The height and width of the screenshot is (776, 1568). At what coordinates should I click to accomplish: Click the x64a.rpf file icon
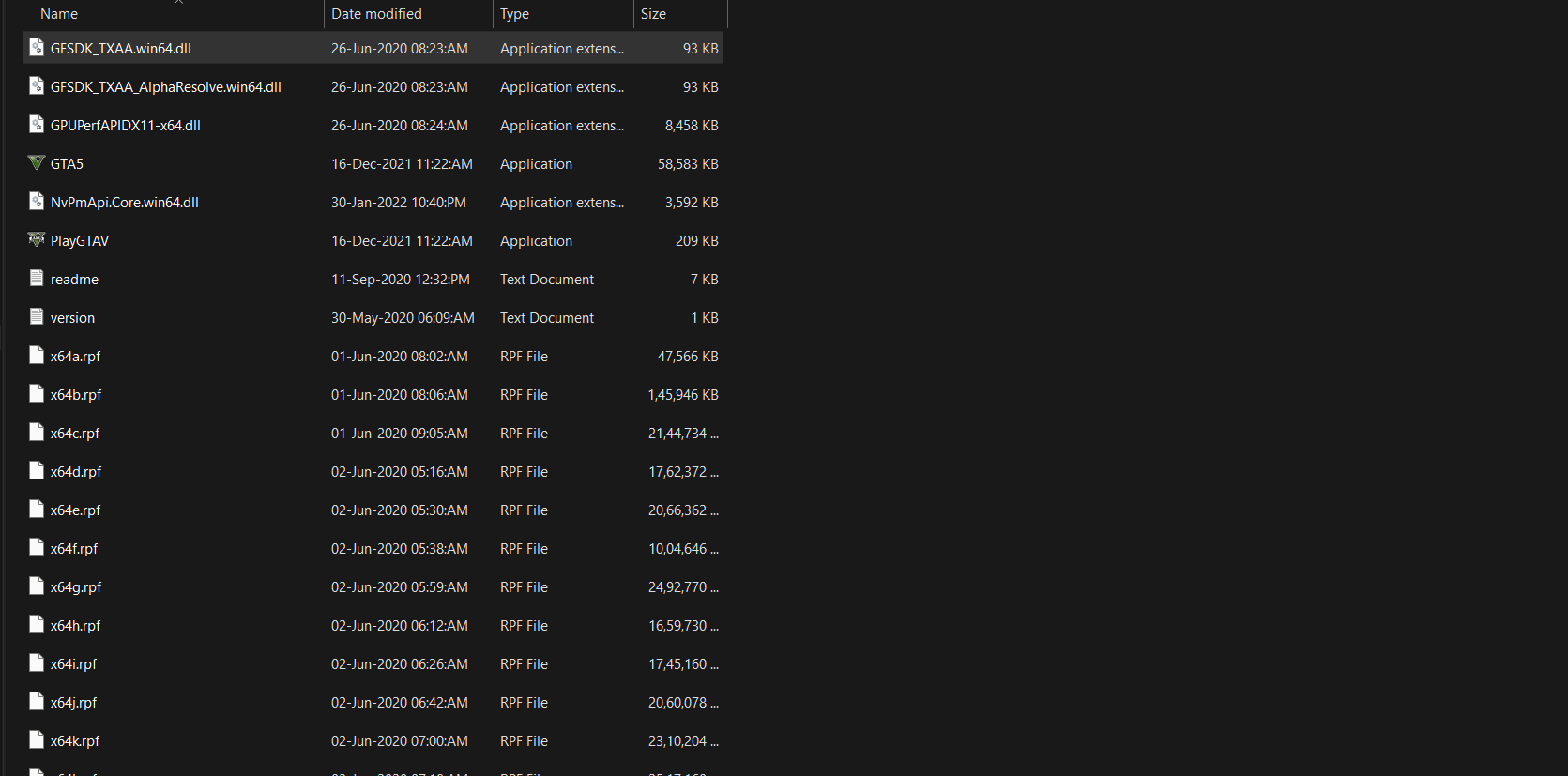click(x=37, y=355)
